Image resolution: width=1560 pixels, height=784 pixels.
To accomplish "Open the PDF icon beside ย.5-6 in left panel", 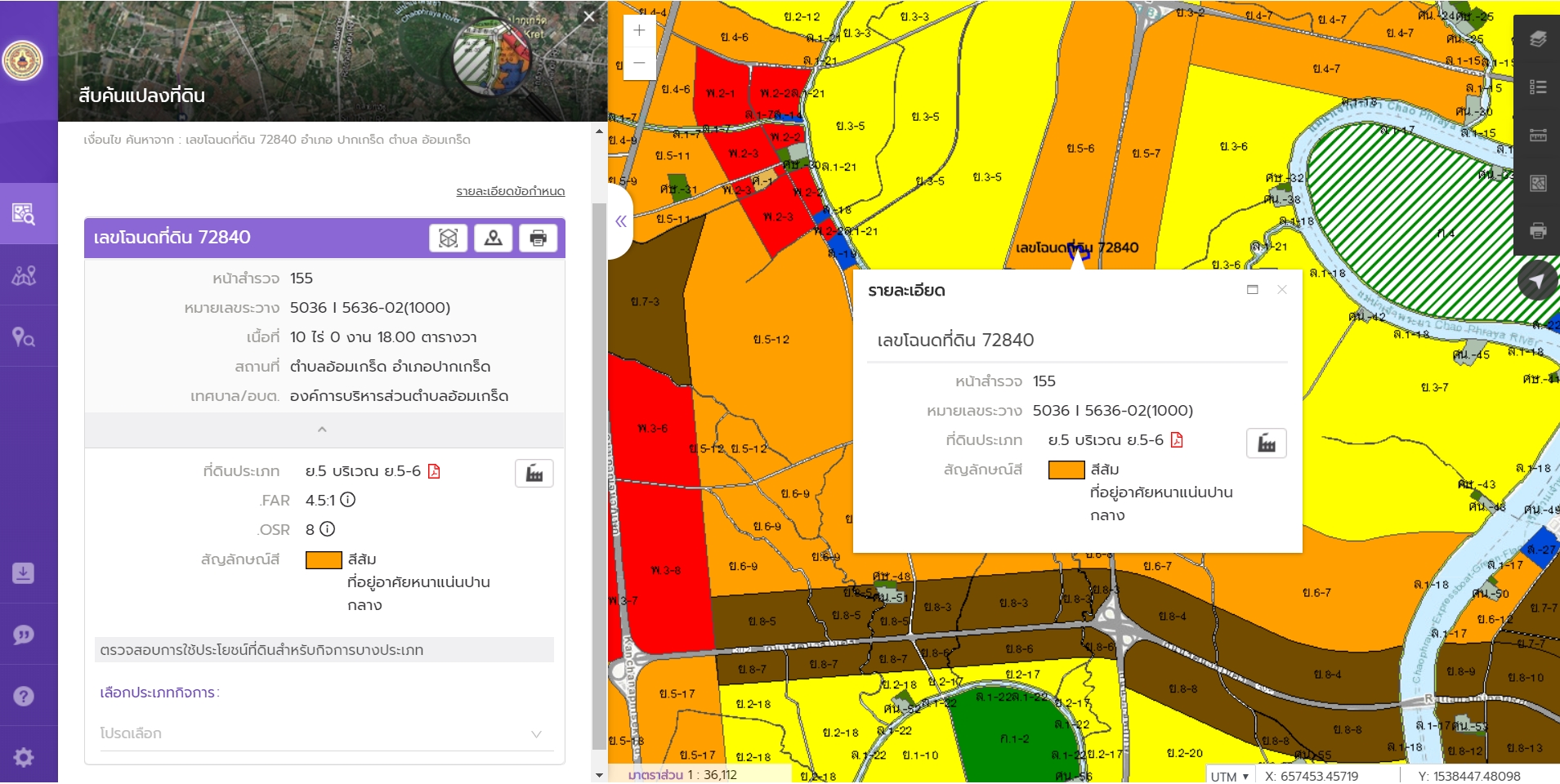I will (x=434, y=471).
